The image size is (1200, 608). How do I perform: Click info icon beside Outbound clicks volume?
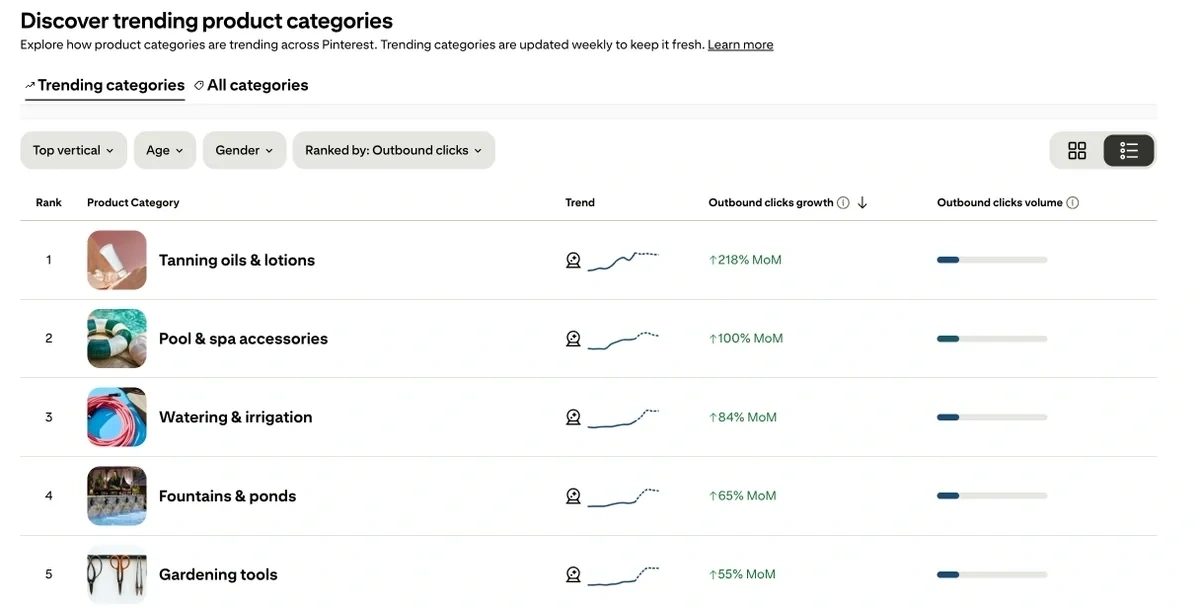click(x=1072, y=203)
